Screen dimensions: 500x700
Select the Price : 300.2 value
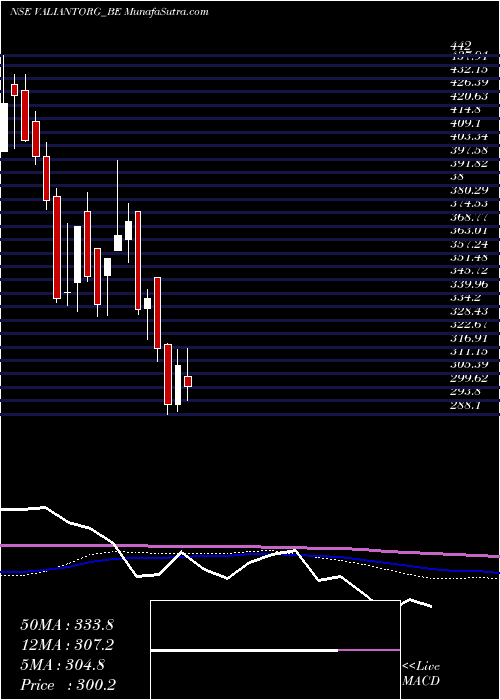(x=68, y=685)
